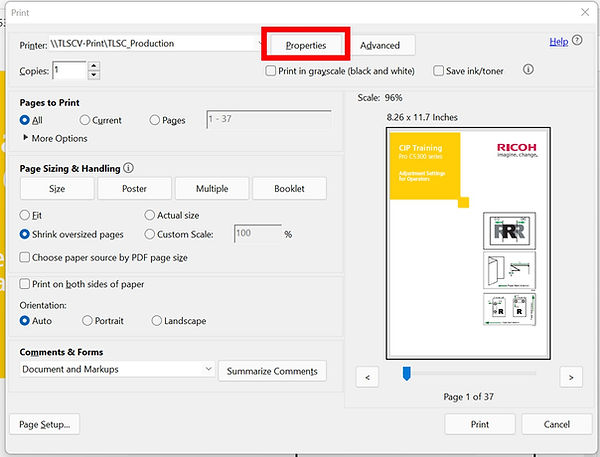
Task: Select the Fit radio option
Action: point(24,215)
